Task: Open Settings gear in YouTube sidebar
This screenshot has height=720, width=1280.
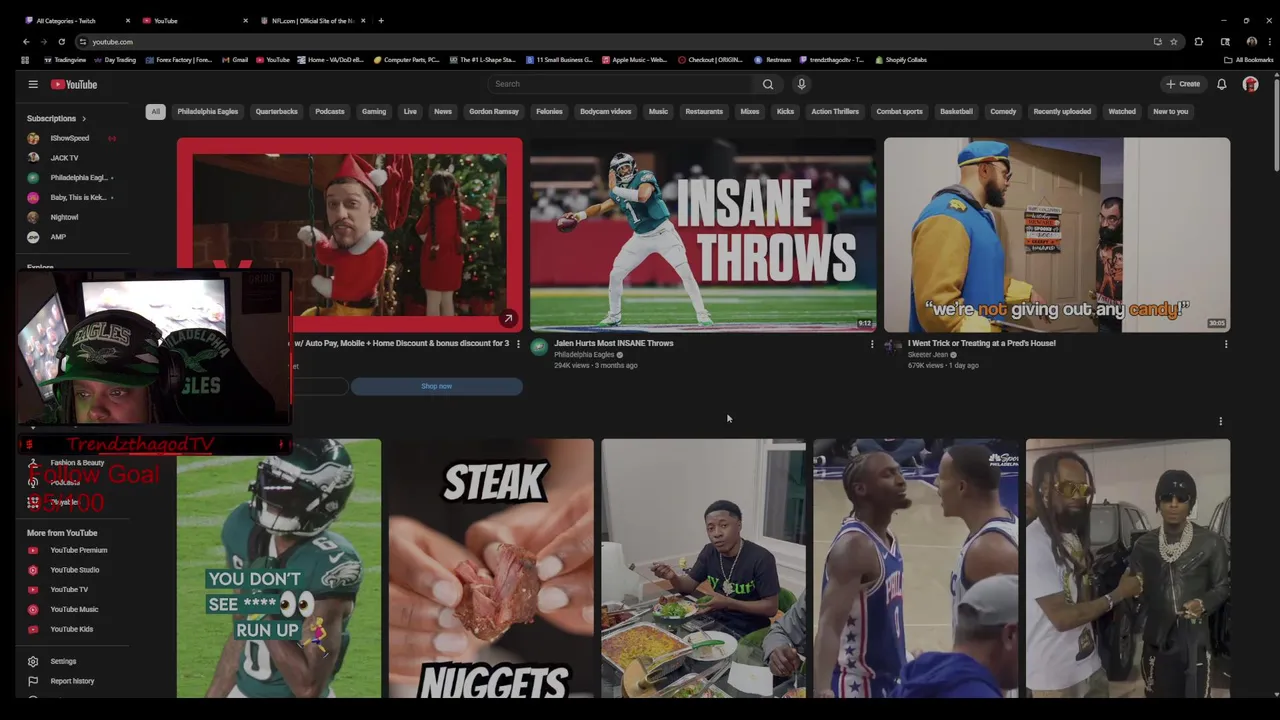Action: [x=33, y=661]
